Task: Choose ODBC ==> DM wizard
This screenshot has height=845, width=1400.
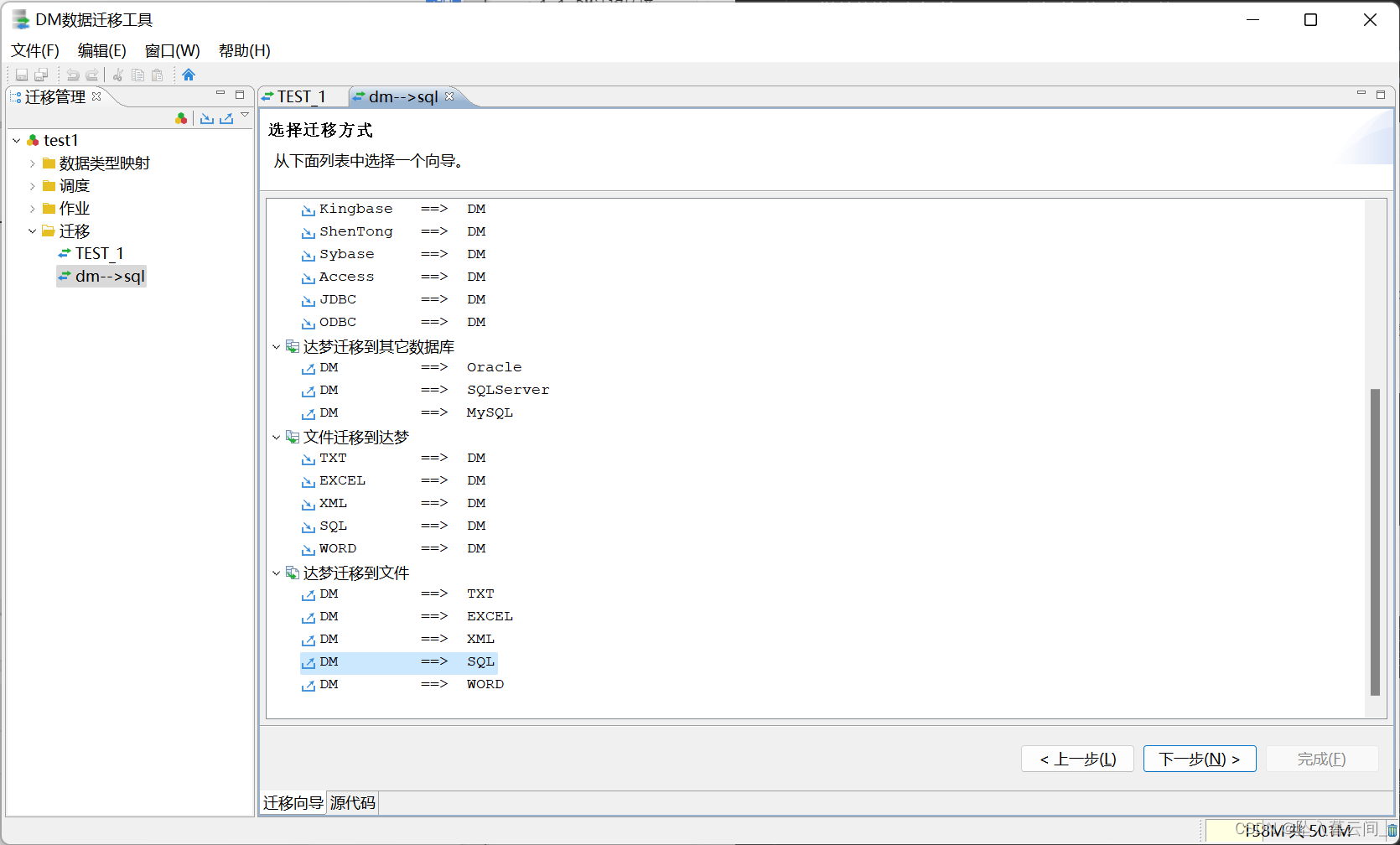Action: click(x=393, y=322)
